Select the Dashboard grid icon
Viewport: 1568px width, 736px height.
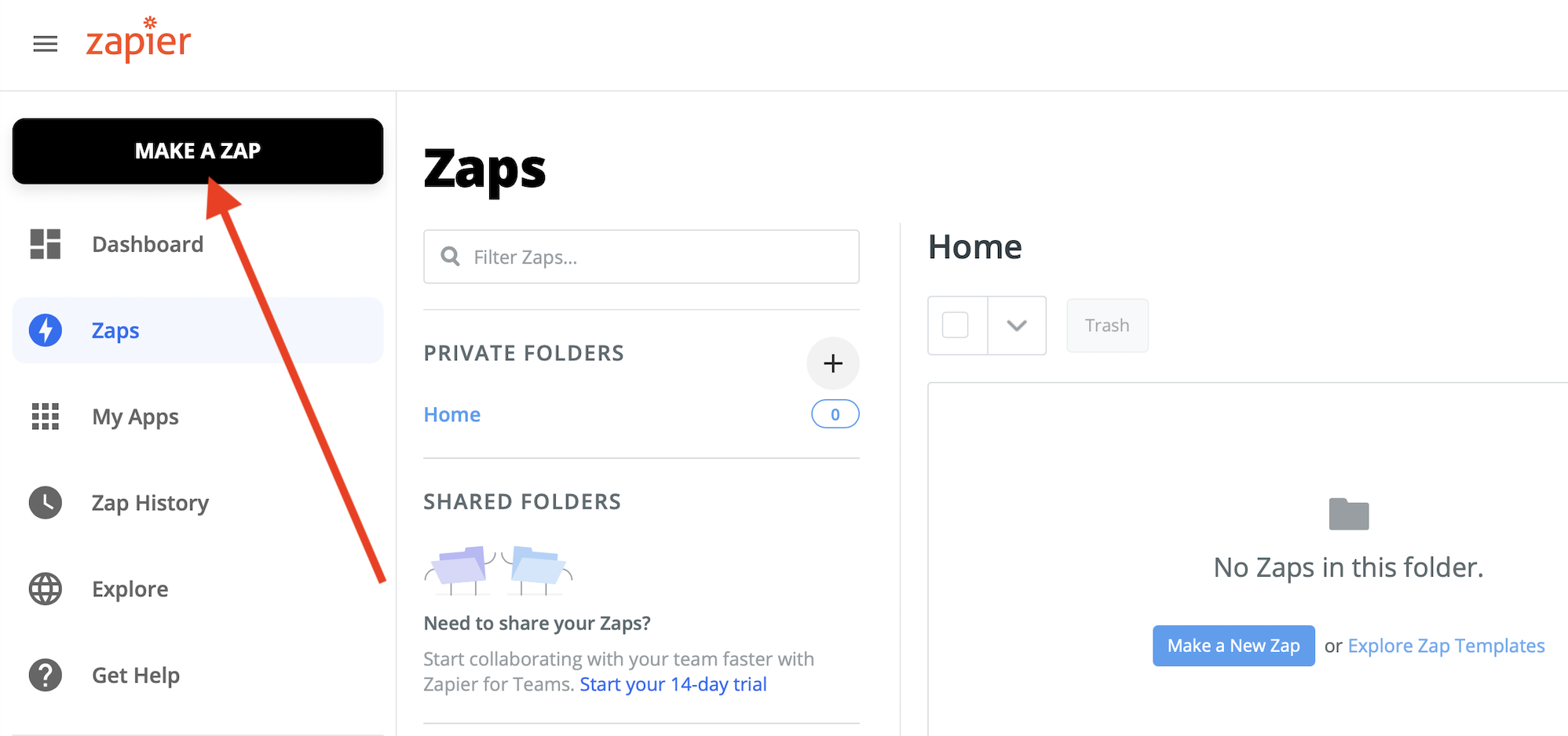coord(45,244)
